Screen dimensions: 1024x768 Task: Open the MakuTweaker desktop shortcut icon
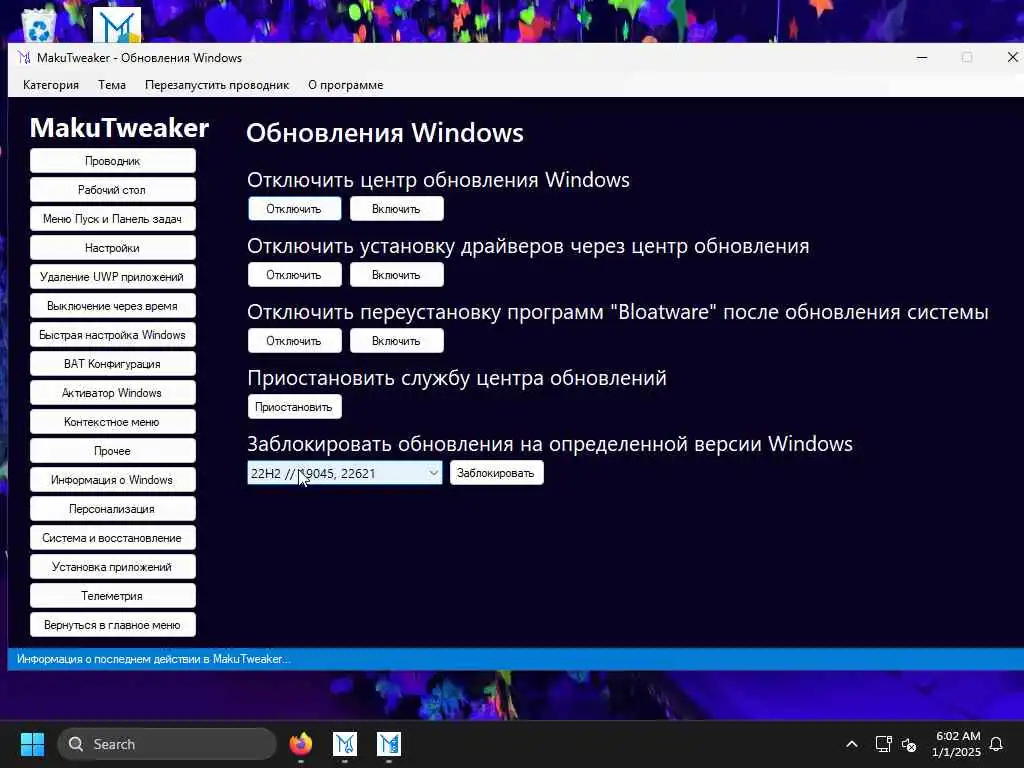point(117,25)
